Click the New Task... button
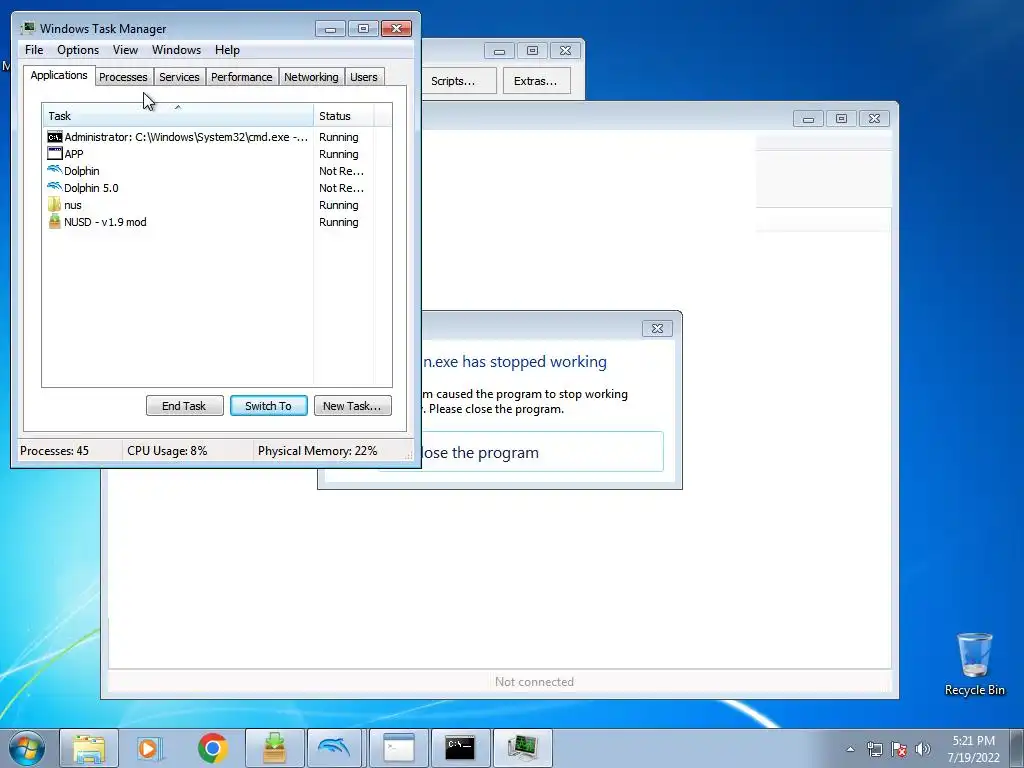The width and height of the screenshot is (1024, 768). (x=353, y=406)
